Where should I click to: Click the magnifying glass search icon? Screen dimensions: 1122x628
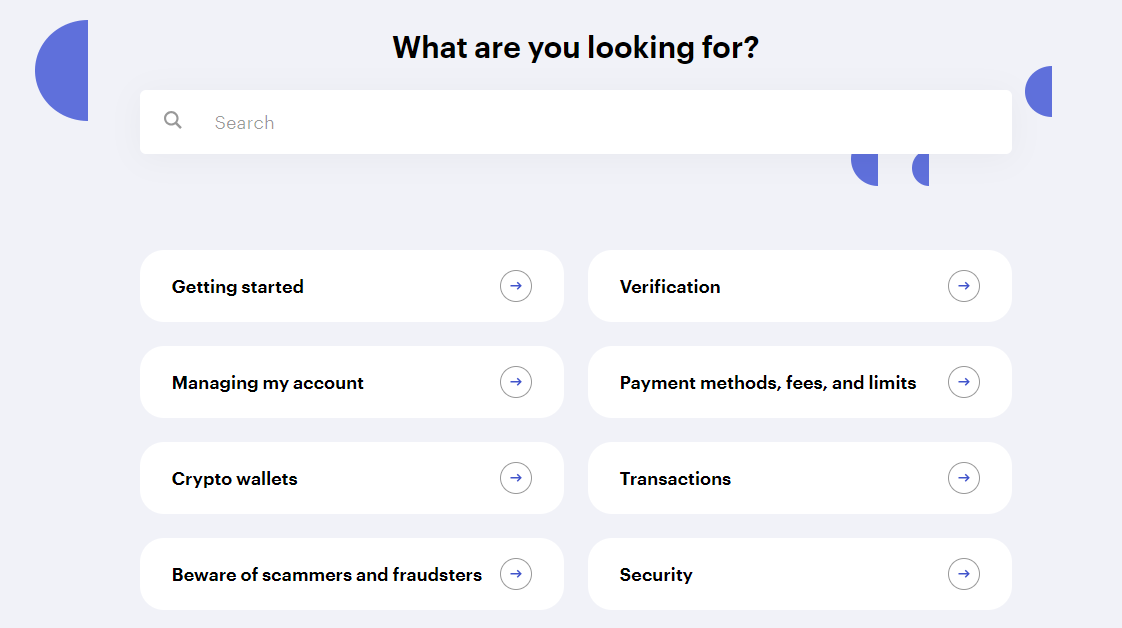(x=172, y=120)
